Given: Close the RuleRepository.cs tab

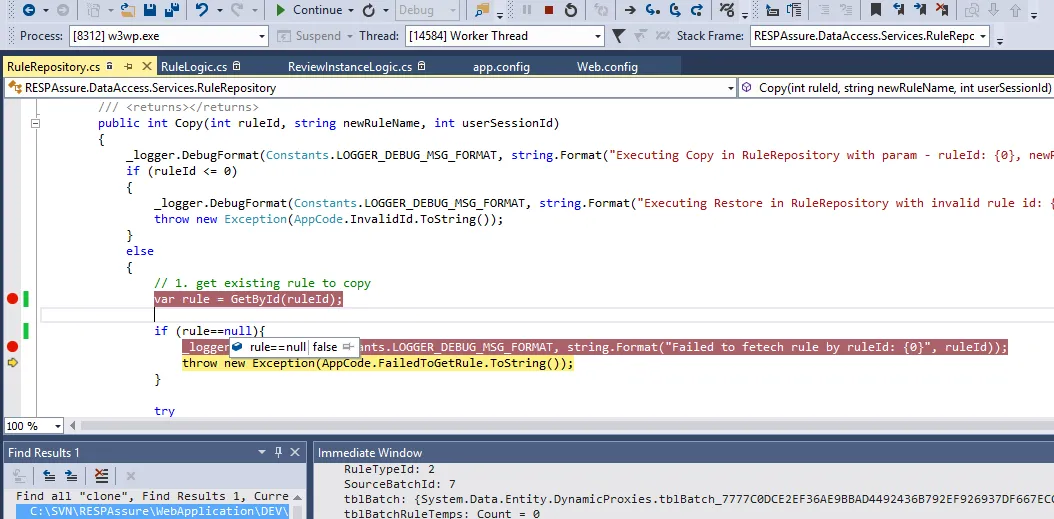Looking at the screenshot, I should click(147, 67).
